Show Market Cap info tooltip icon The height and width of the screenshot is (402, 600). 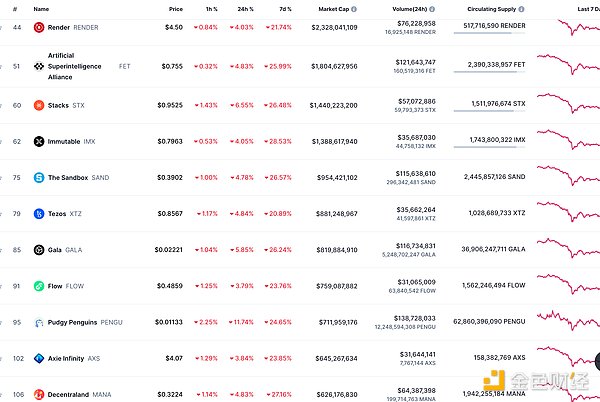tap(354, 9)
